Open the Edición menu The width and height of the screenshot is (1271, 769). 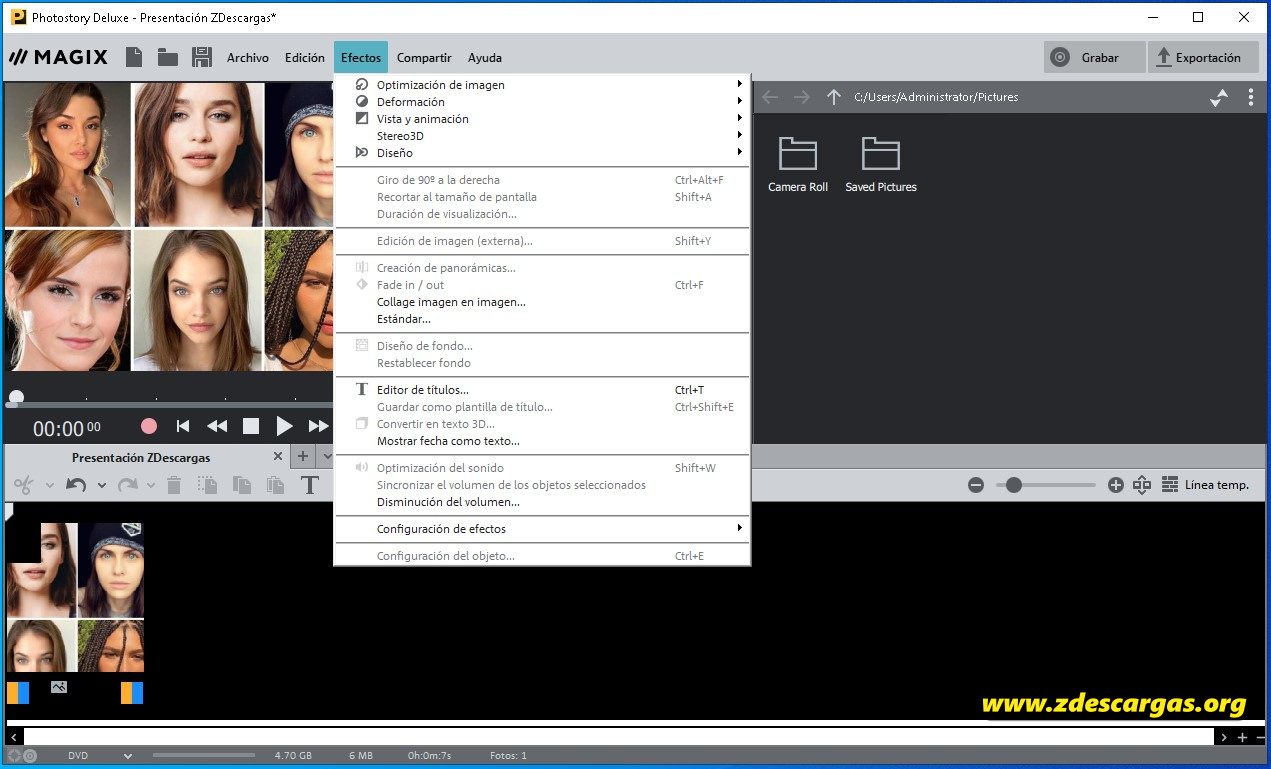click(305, 58)
